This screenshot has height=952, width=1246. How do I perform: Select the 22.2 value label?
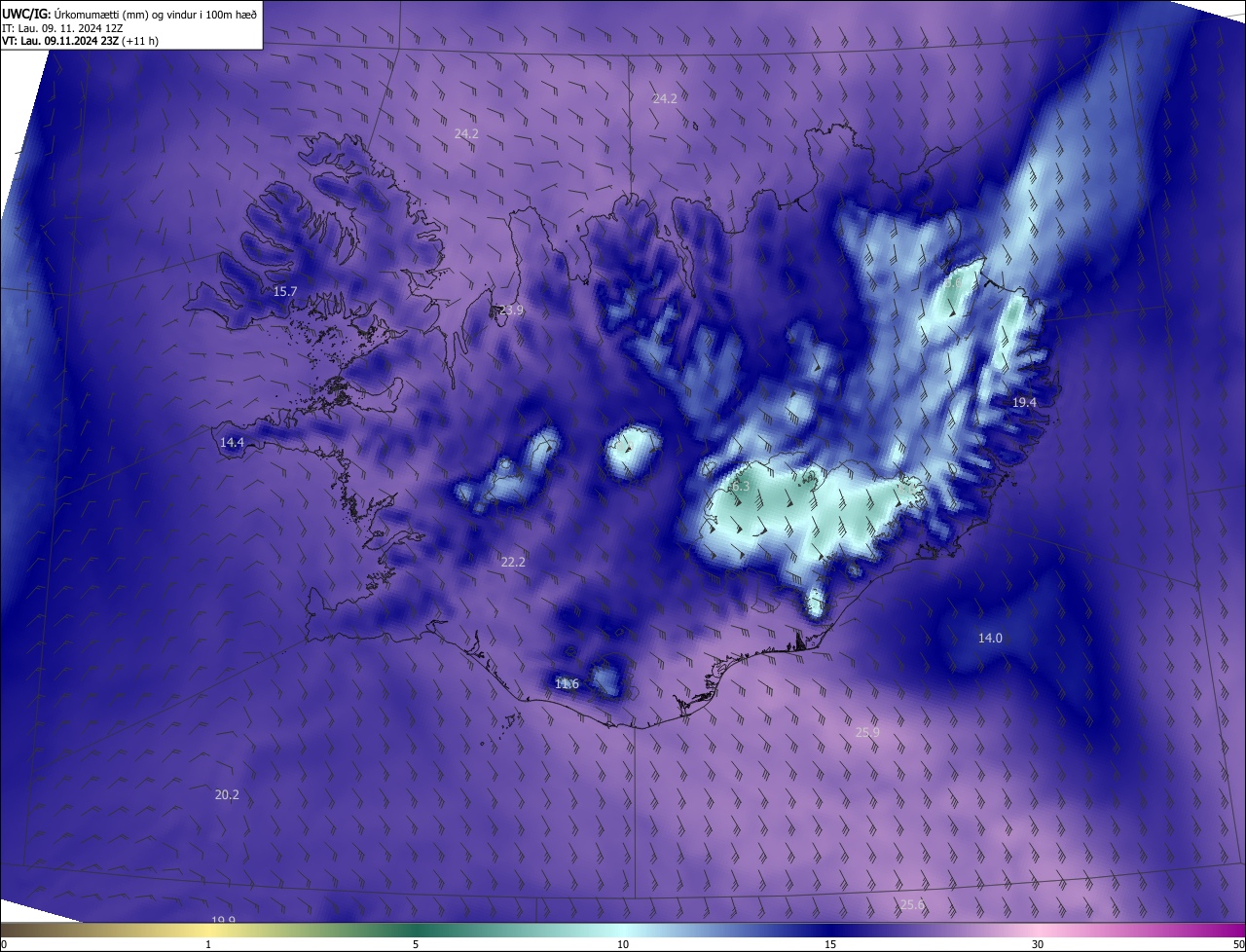click(513, 562)
